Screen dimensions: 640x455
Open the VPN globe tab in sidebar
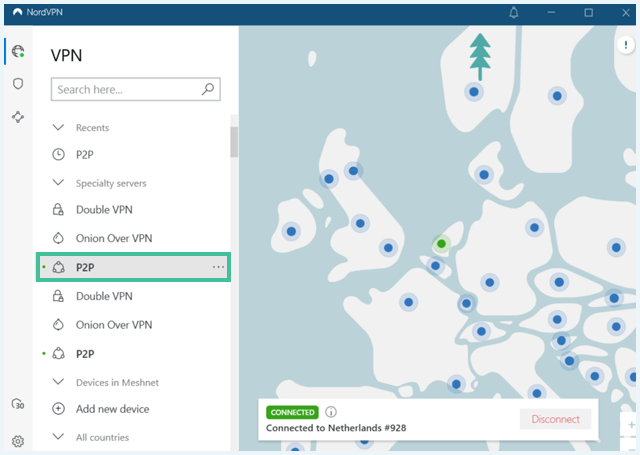[18, 51]
